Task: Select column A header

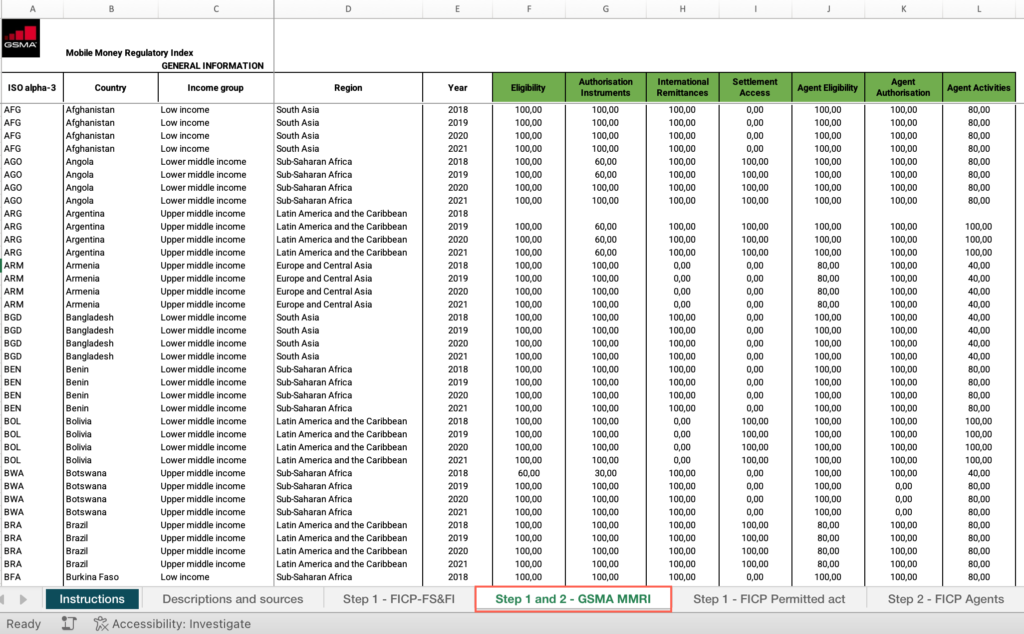Action: coord(32,8)
